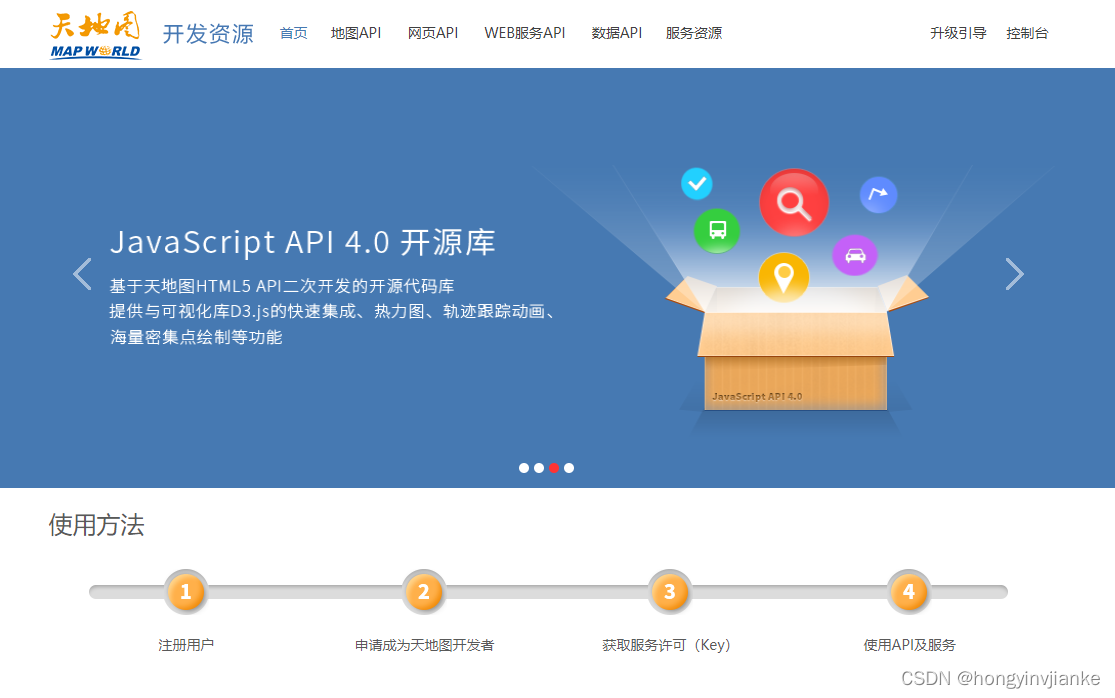Viewport: 1115px width, 698px height.
Task: Click the 使用方法 heading
Action: 96,525
